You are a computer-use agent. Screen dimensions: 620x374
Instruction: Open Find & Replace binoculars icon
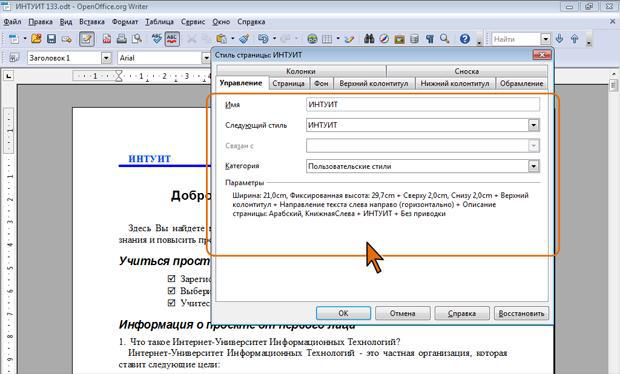coord(369,39)
